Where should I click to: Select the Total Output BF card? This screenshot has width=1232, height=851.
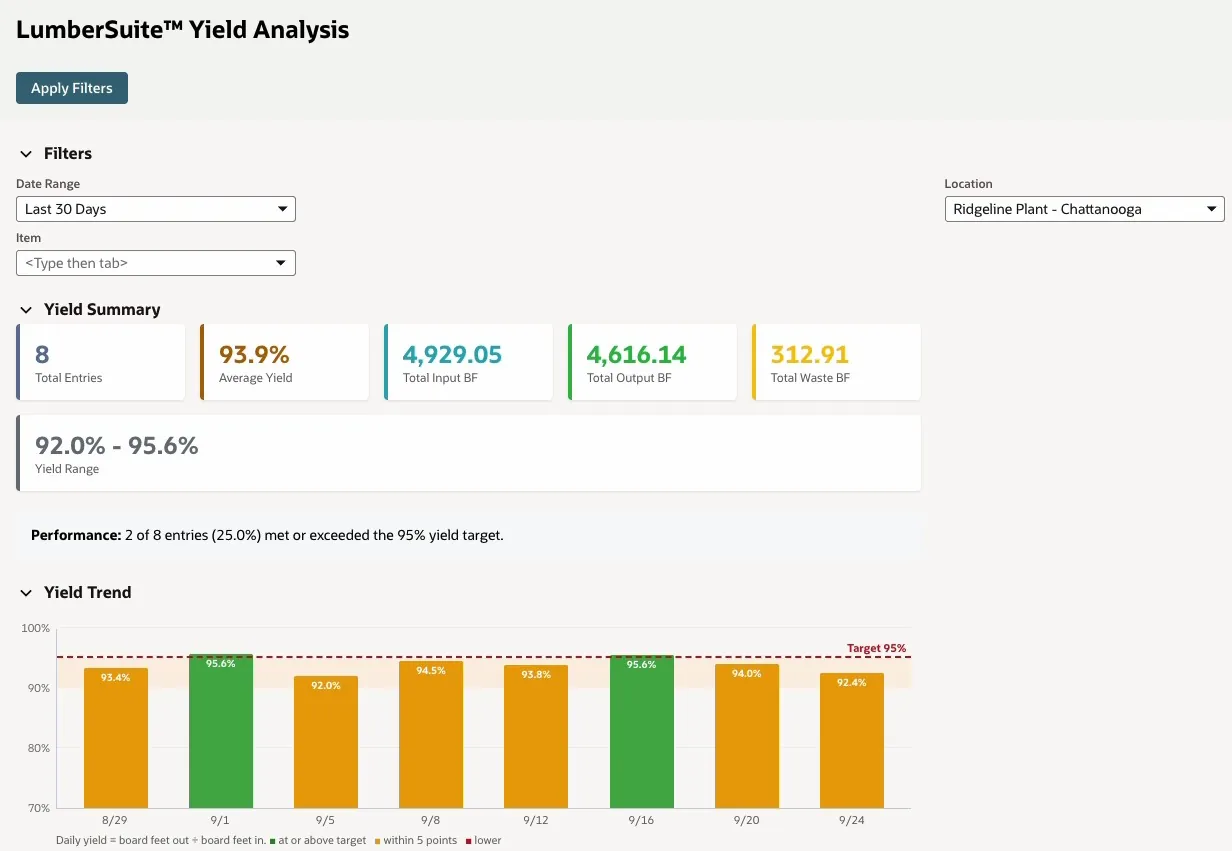click(652, 362)
